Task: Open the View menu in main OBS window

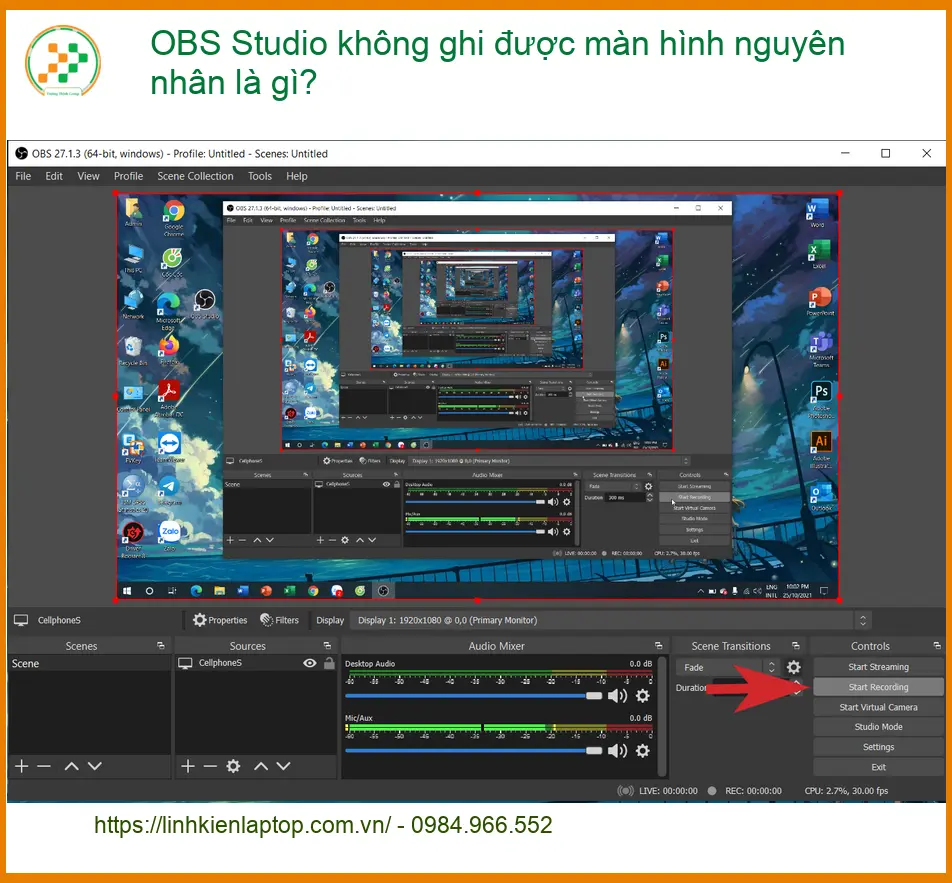Action: pos(88,176)
